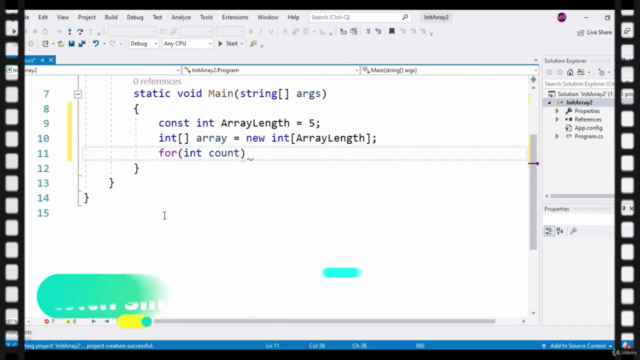Screen dimensions: 640x360
Task: Open the View menu
Action: tap(62, 17)
